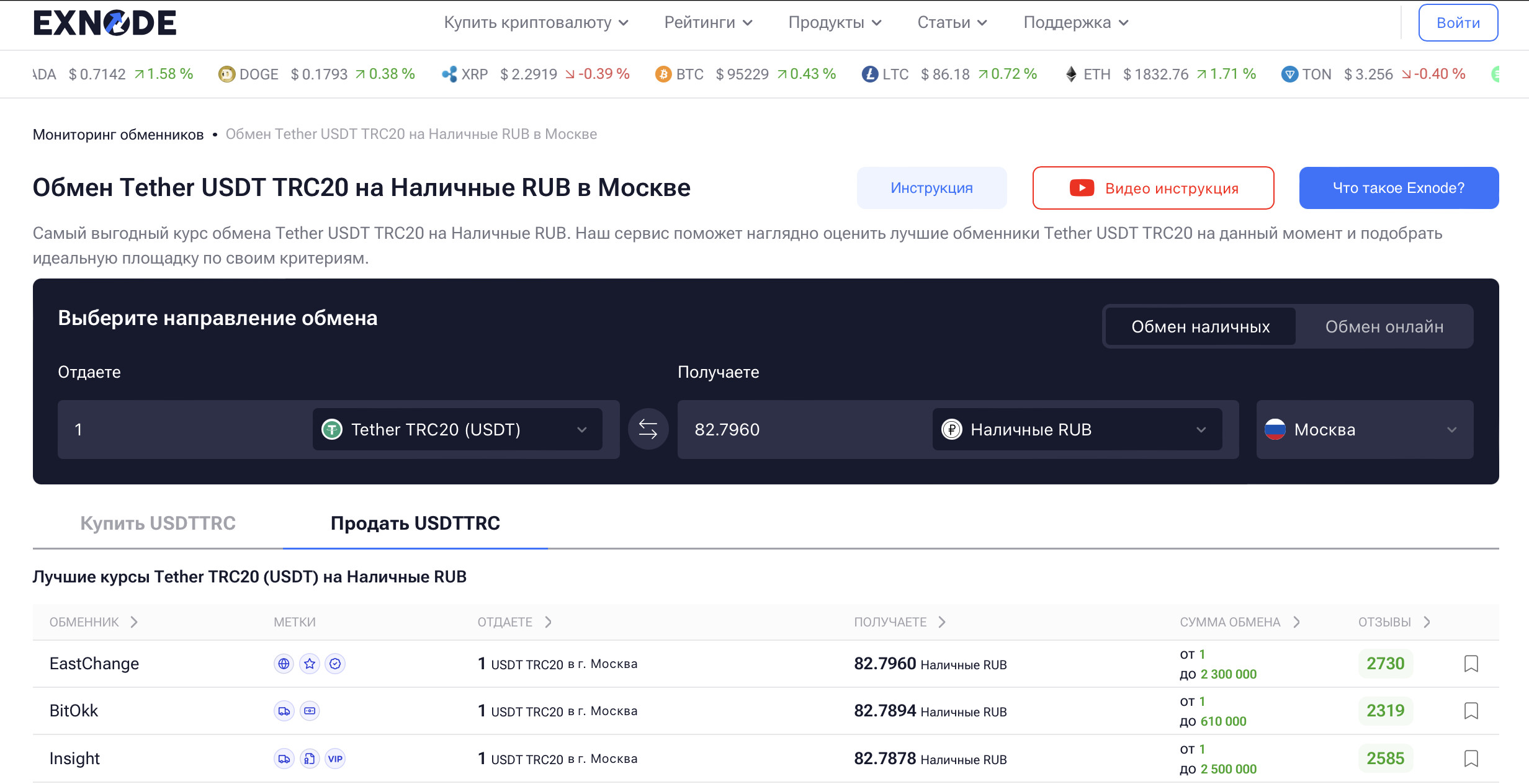Image resolution: width=1529 pixels, height=784 pixels.
Task: Open the Видео инструкция button
Action: click(1153, 188)
